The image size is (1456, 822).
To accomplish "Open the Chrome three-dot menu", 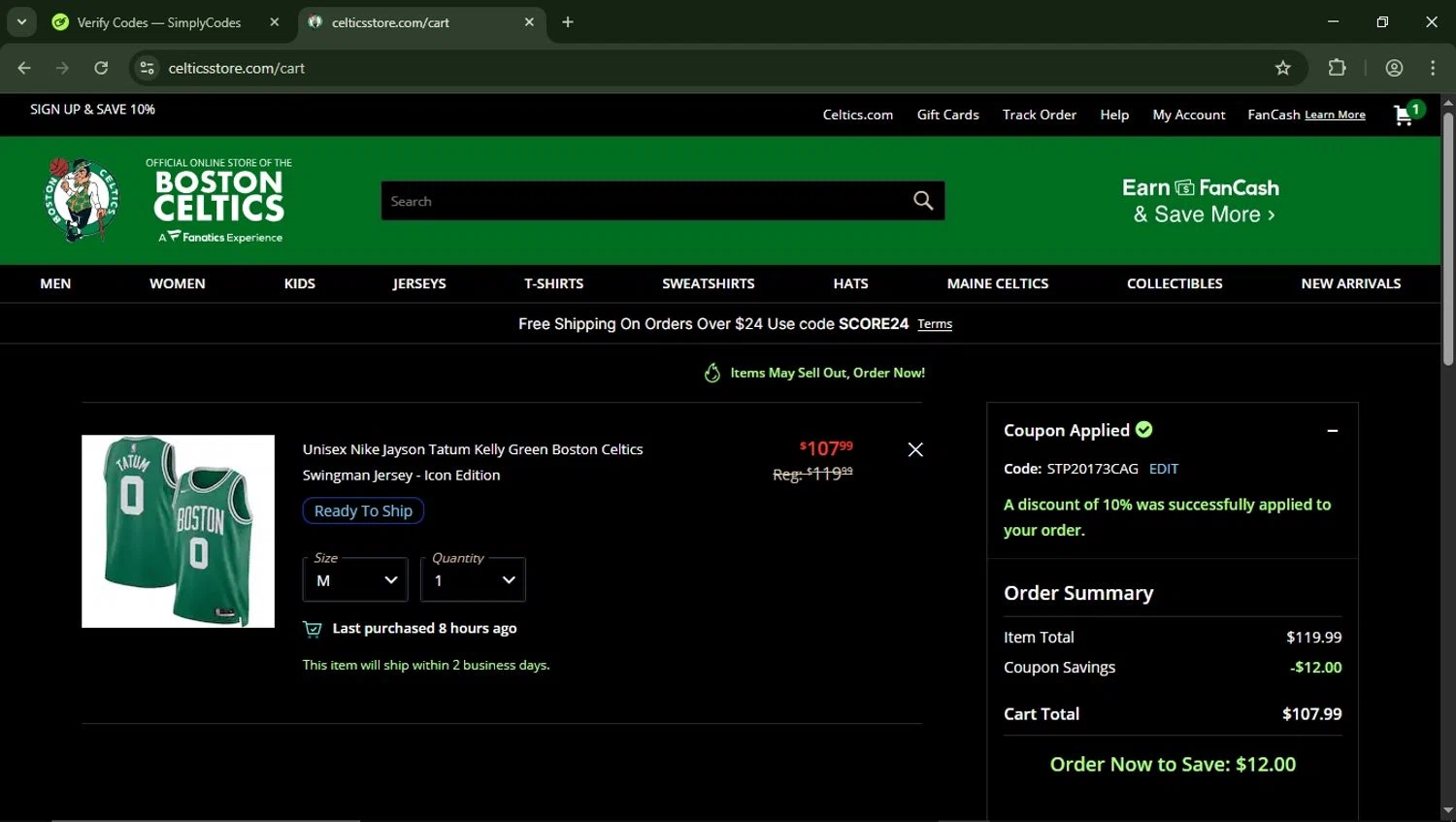I will (1433, 68).
